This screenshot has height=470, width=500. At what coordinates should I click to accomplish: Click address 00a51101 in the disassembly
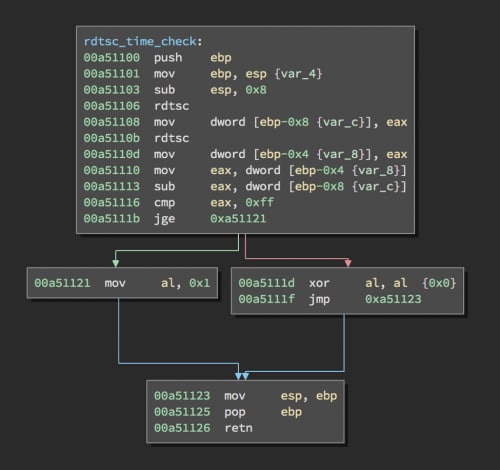111,74
